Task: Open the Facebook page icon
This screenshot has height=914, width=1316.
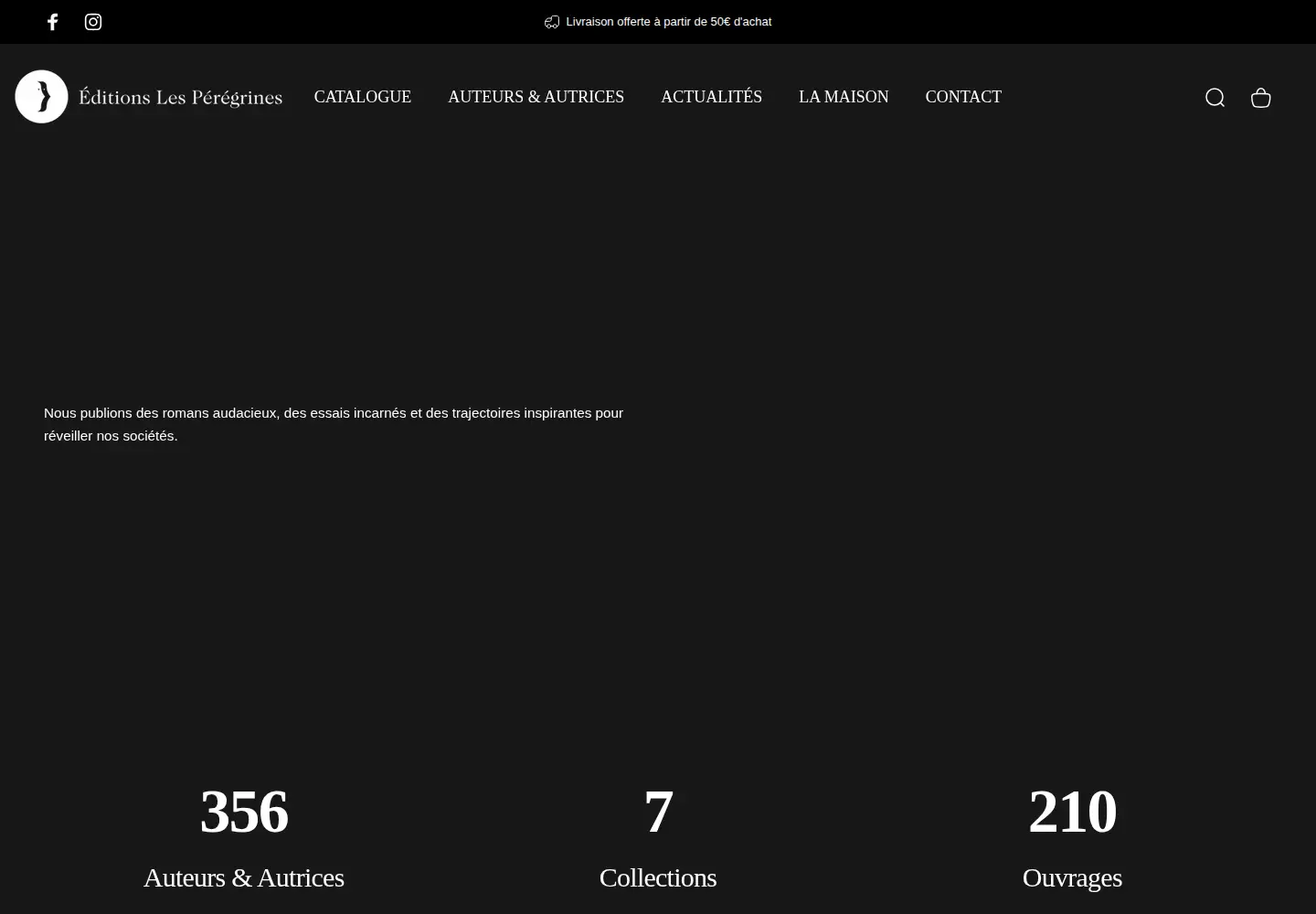Action: click(53, 22)
